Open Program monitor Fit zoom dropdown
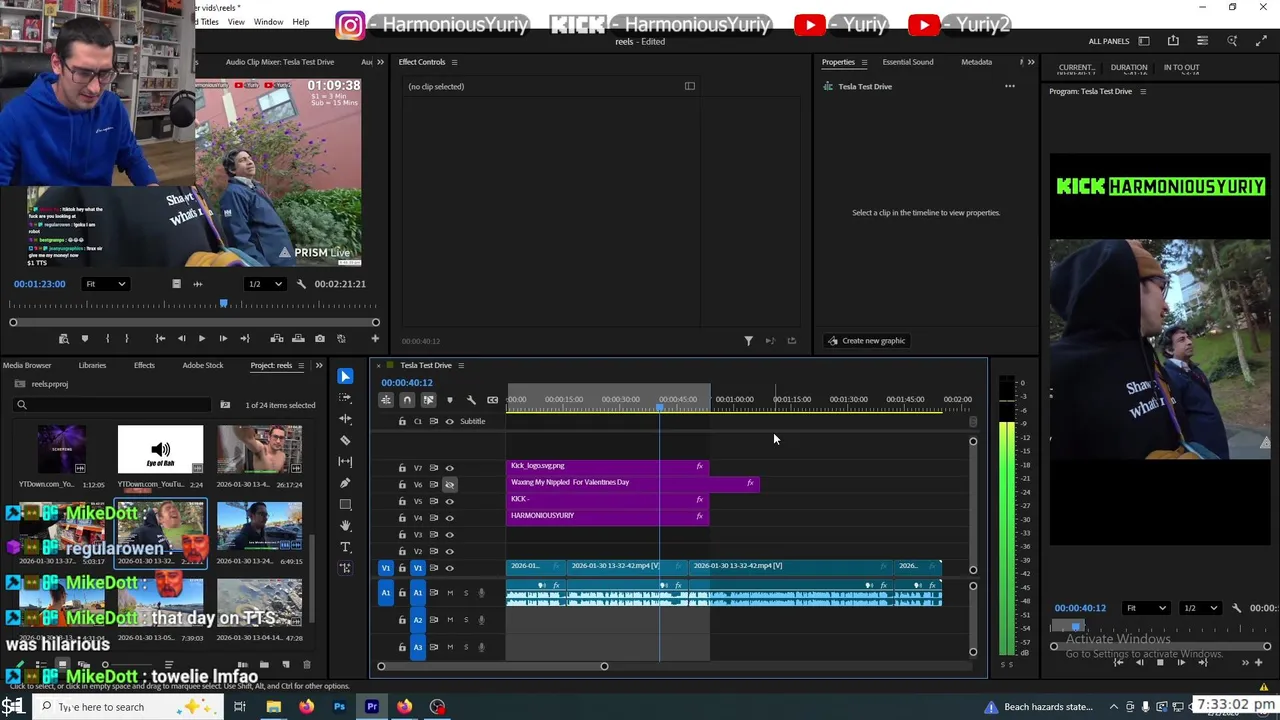1280x720 pixels. pyautogui.click(x=1146, y=608)
